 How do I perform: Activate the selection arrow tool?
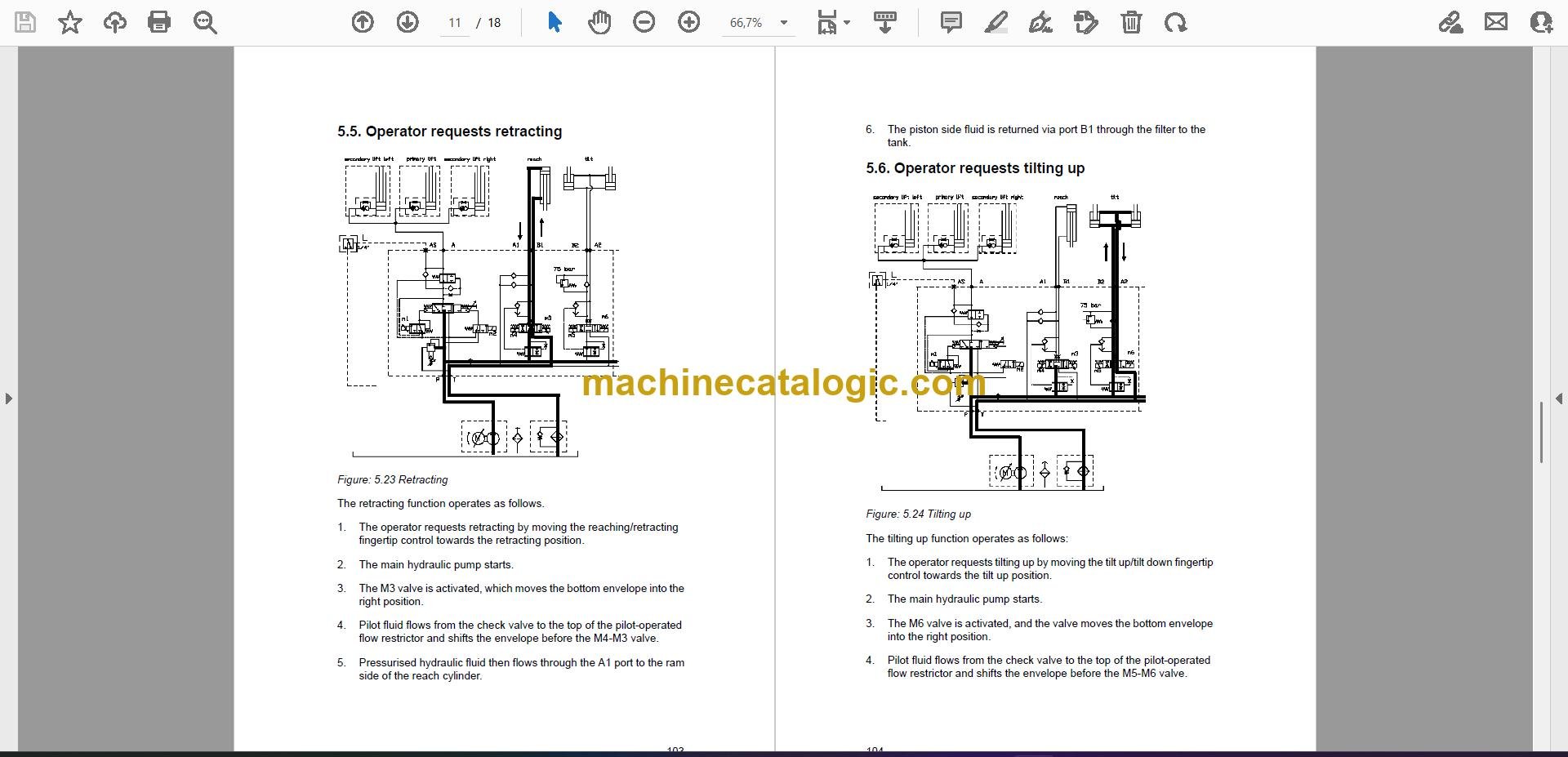[555, 23]
